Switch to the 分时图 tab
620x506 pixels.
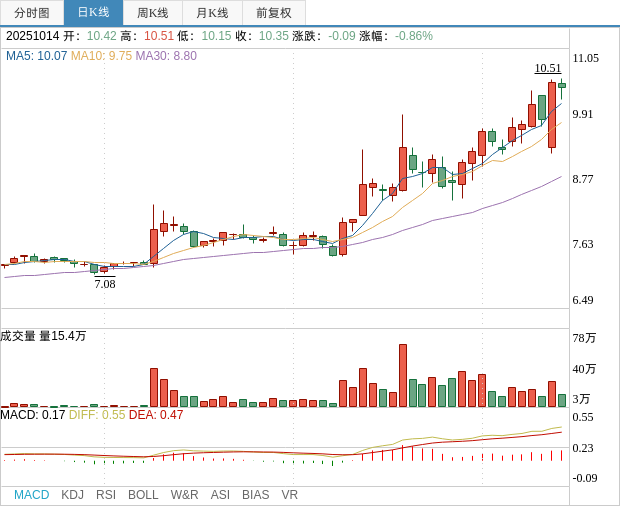tap(32, 13)
